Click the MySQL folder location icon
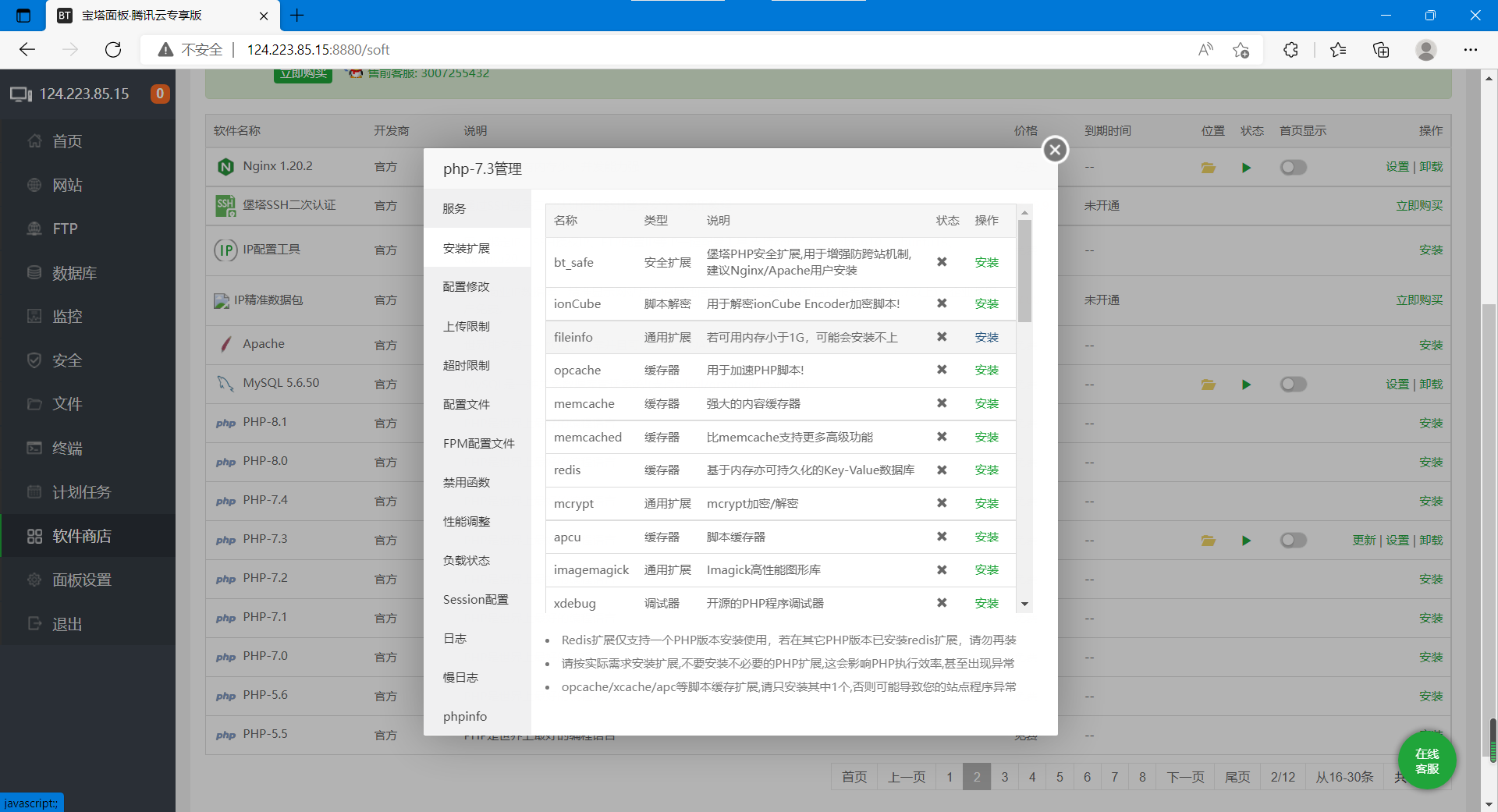 pyautogui.click(x=1208, y=385)
